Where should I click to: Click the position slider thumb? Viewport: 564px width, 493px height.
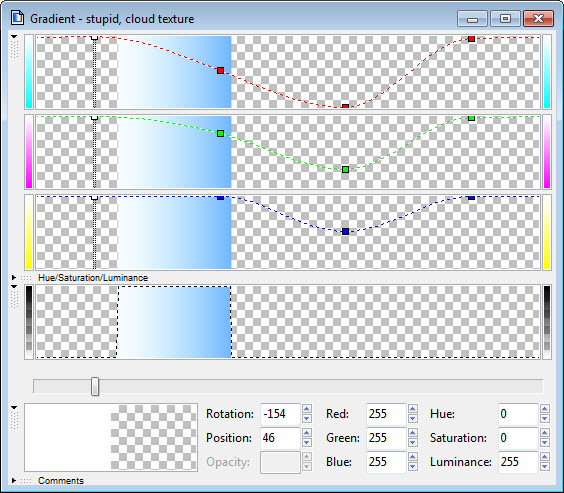pyautogui.click(x=95, y=386)
